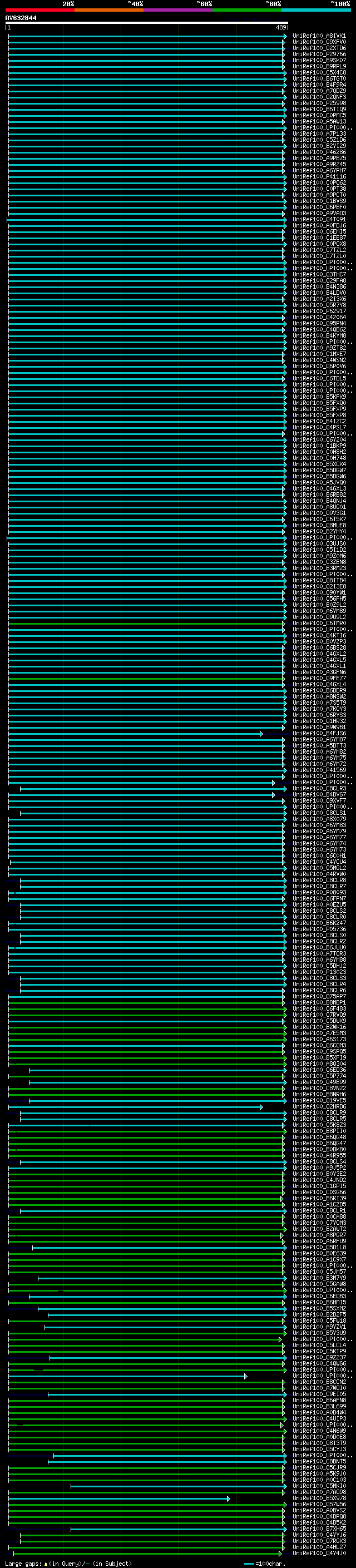Select hit label UniRef100_Q5MGL2

click(x=319, y=868)
